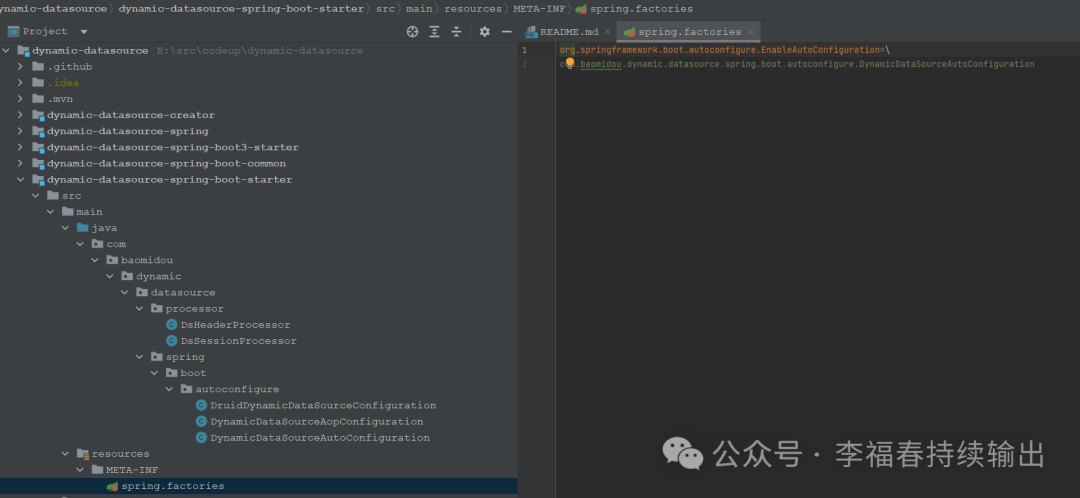
Task: Collapse the java source folder arrow
Action: [65, 228]
